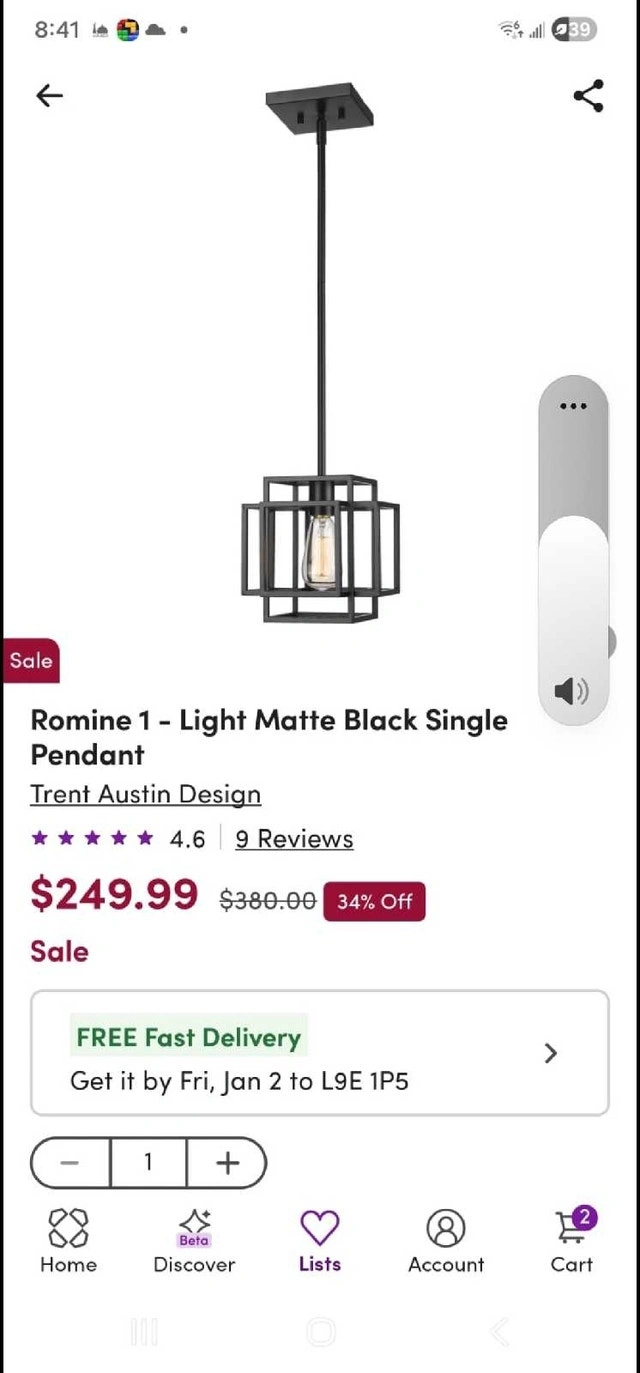Tap the Android system back button
The width and height of the screenshot is (640, 1373).
(x=498, y=1331)
